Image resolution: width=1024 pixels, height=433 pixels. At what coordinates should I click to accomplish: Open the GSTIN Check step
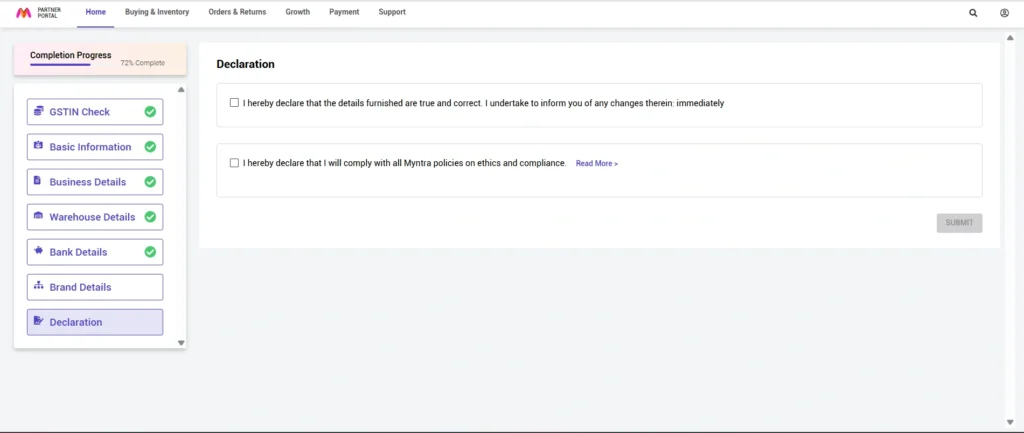[95, 112]
